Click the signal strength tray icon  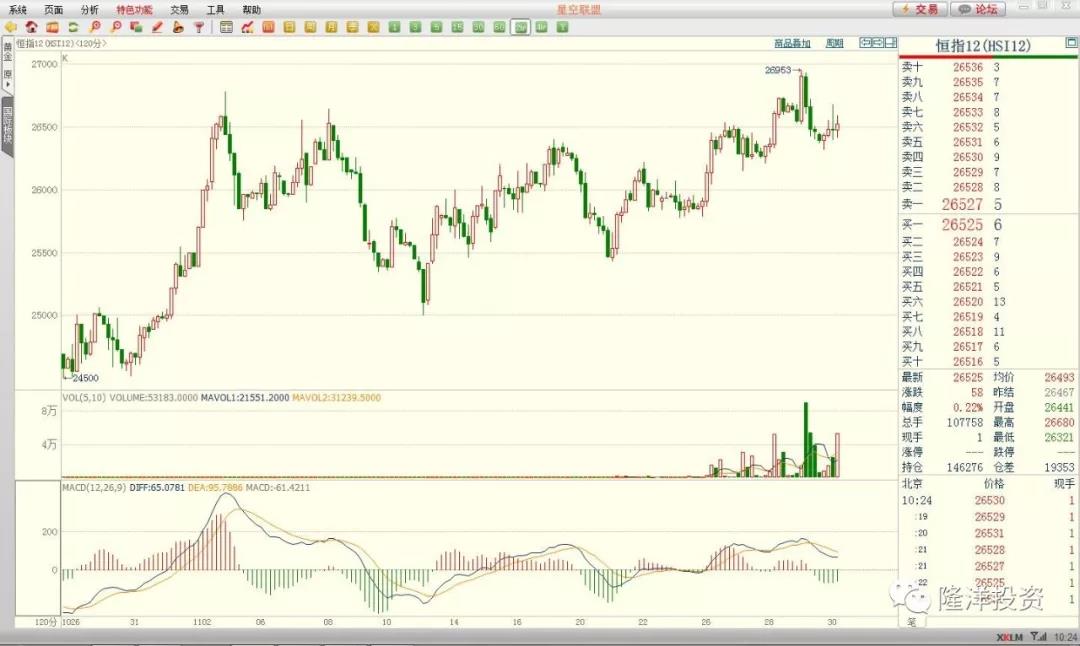pos(1039,637)
